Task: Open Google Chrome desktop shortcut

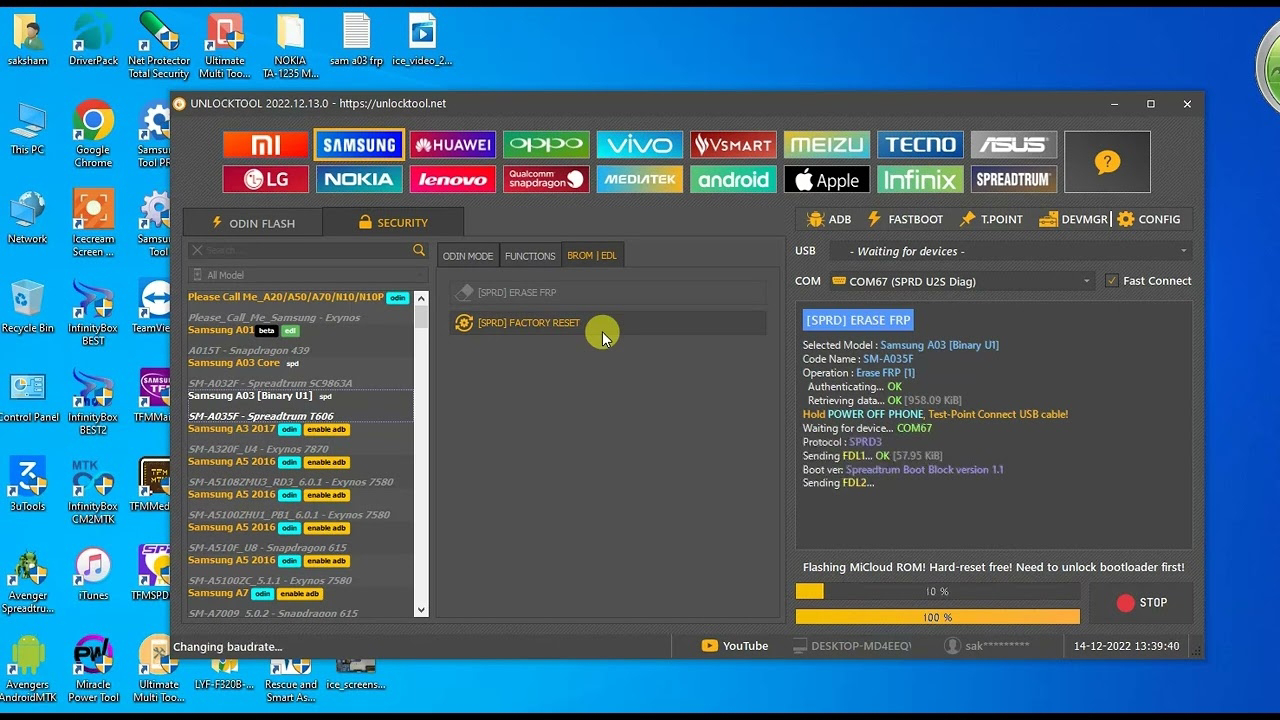Action: (x=93, y=135)
